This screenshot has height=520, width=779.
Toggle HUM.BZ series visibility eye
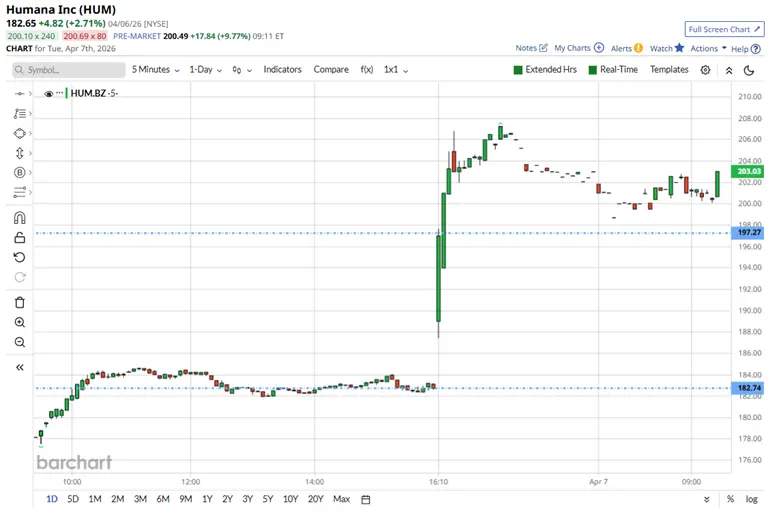(x=48, y=93)
